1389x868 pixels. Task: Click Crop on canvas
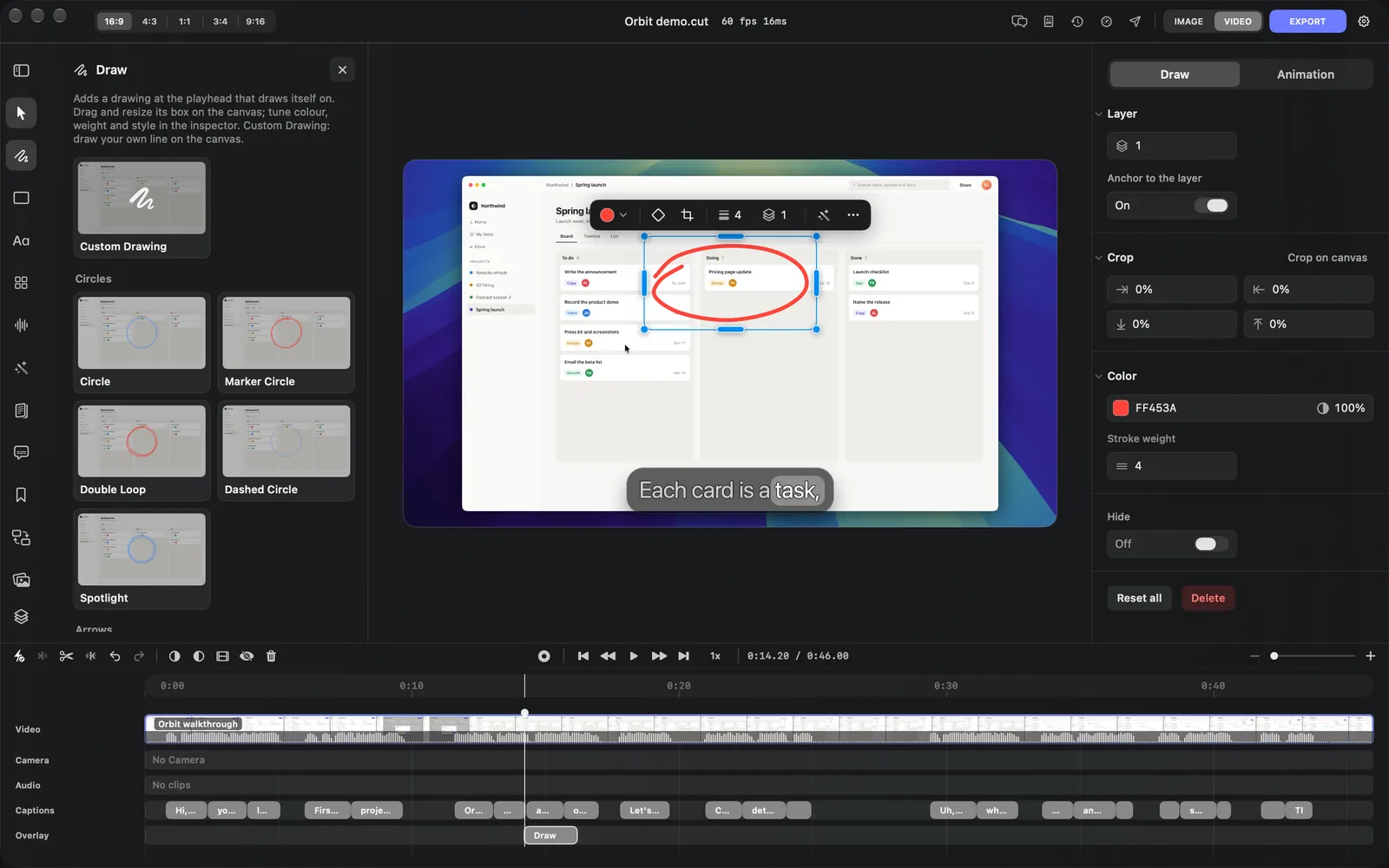click(1326, 258)
